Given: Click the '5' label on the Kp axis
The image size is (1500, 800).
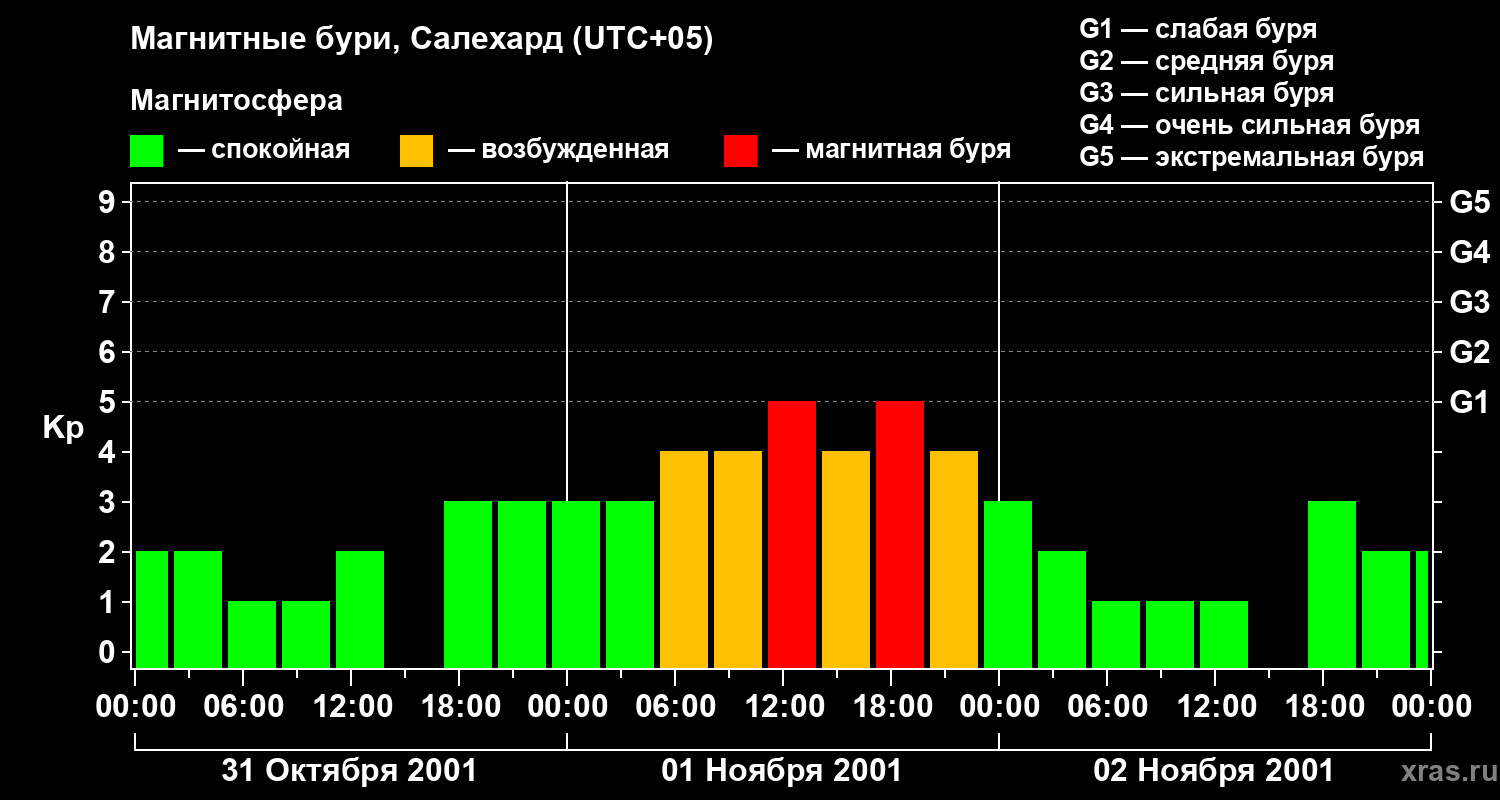Looking at the screenshot, I should [109, 402].
